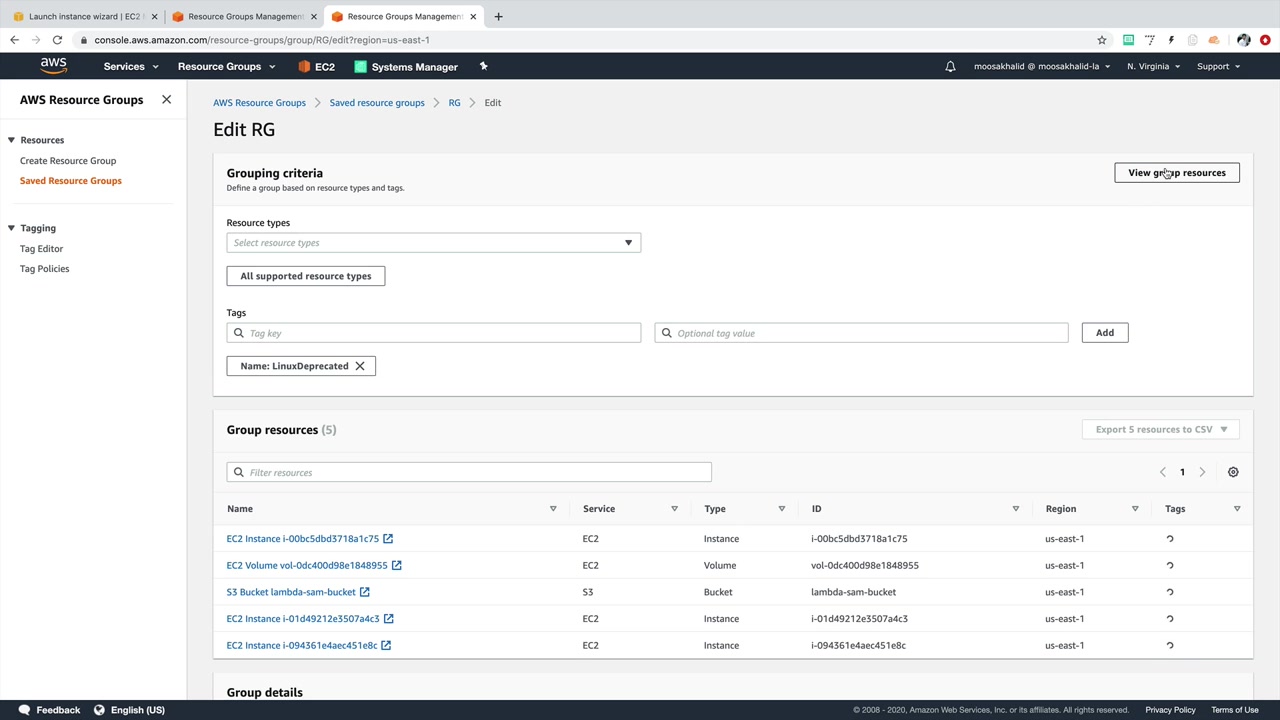Click the Optional tag value field
1280x720 pixels.
click(x=861, y=333)
